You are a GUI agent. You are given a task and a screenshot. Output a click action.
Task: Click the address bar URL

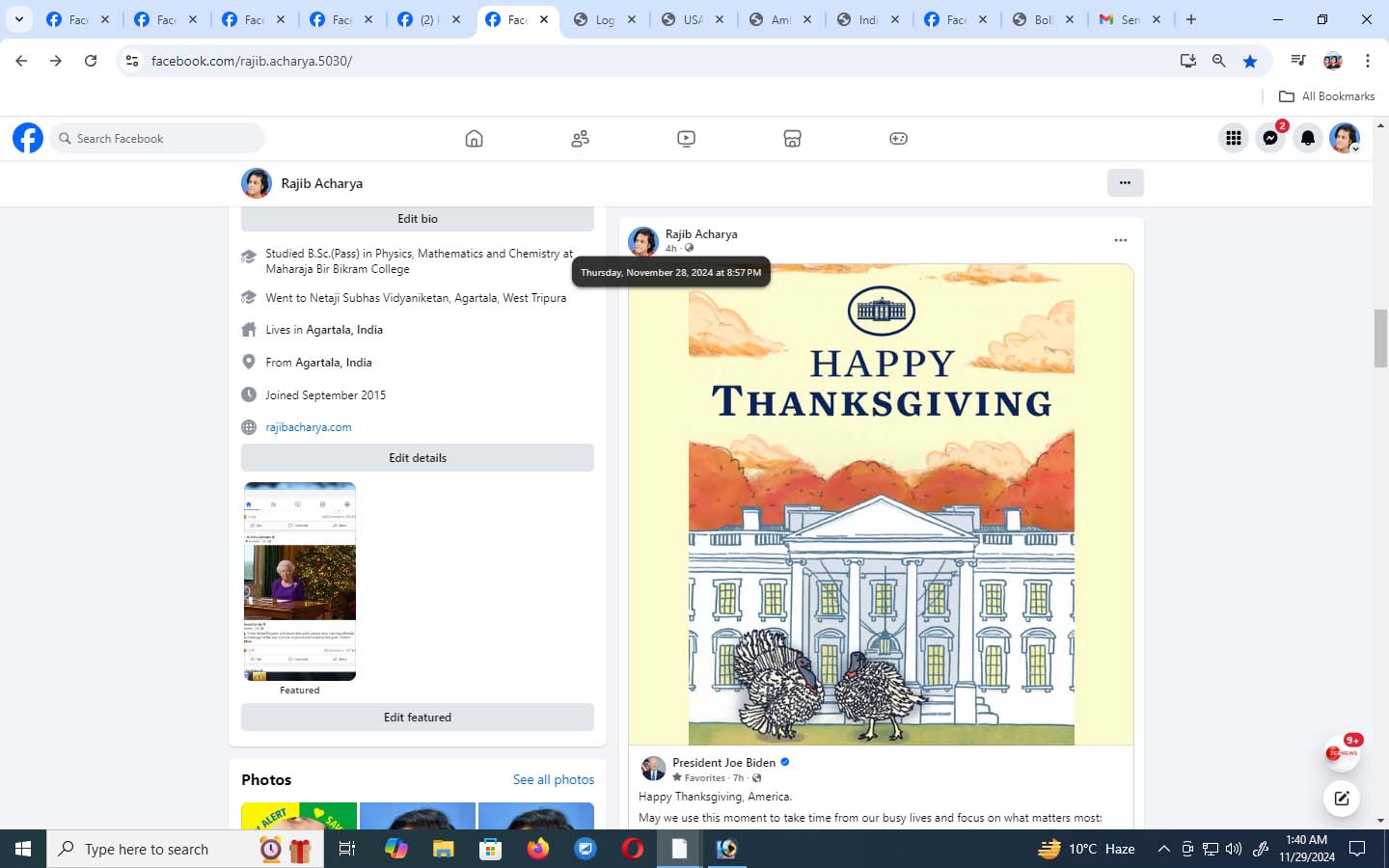(x=252, y=61)
